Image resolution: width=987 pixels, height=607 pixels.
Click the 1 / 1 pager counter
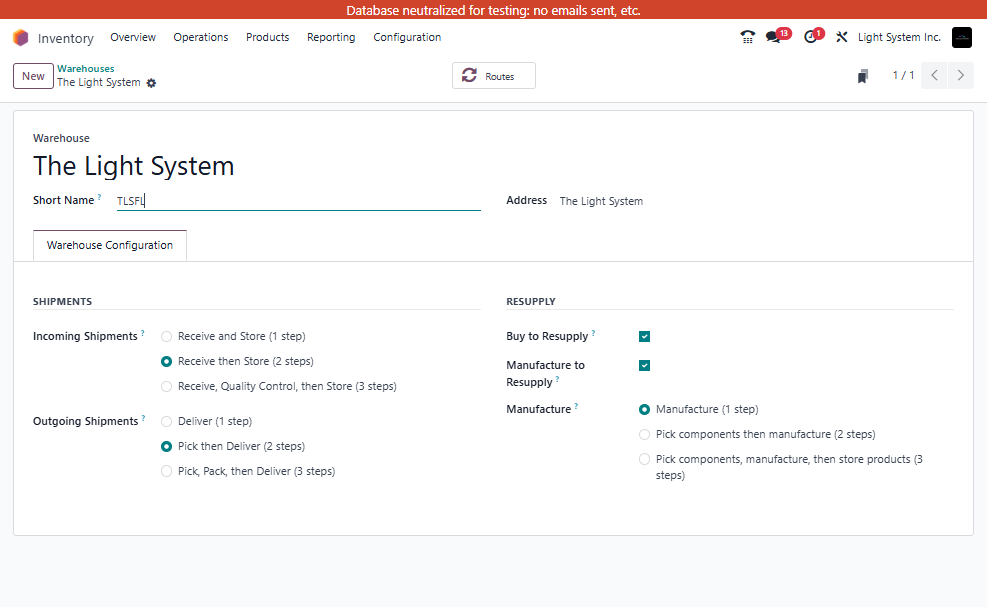(903, 76)
